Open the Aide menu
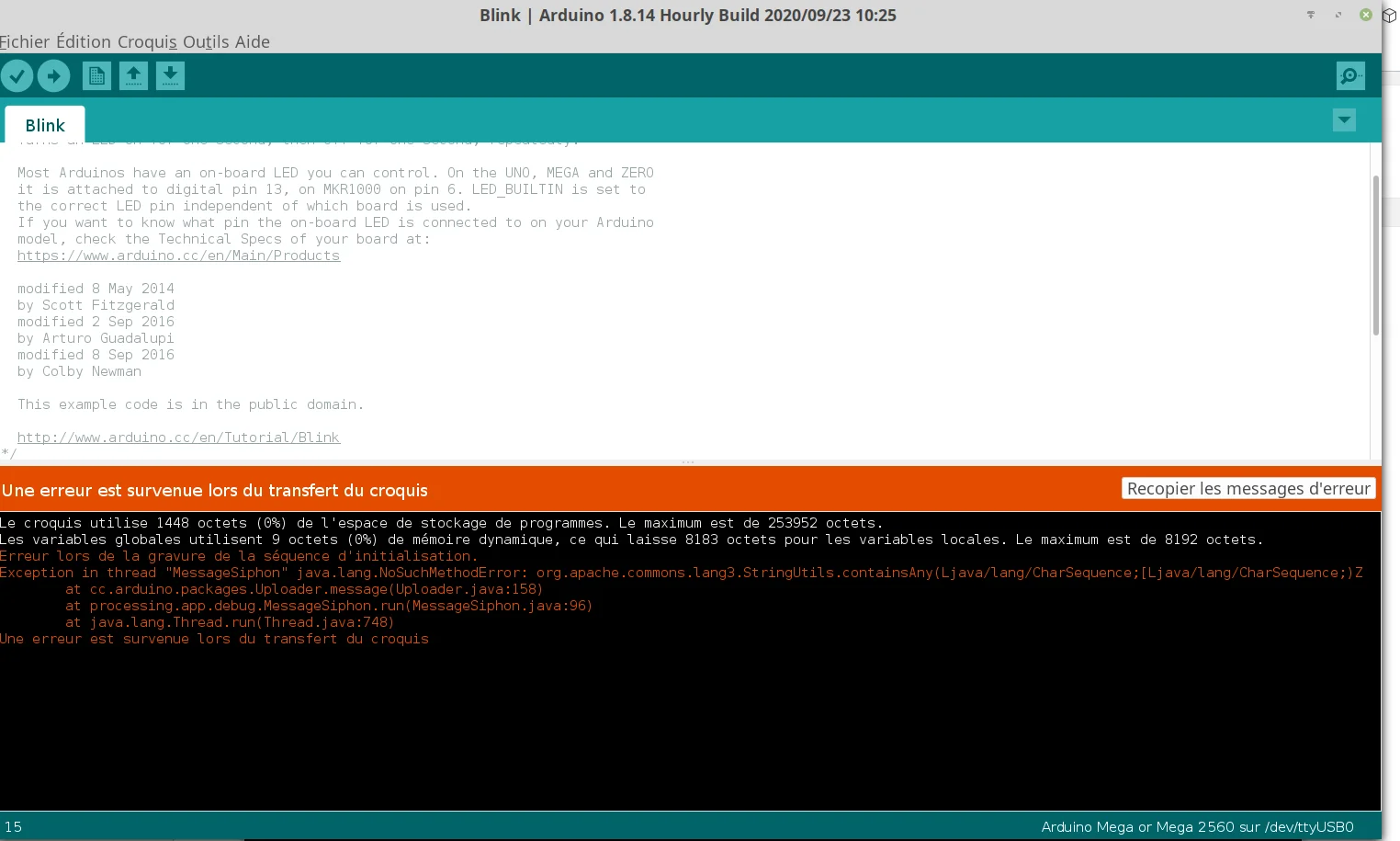This screenshot has height=841, width=1400. point(253,42)
